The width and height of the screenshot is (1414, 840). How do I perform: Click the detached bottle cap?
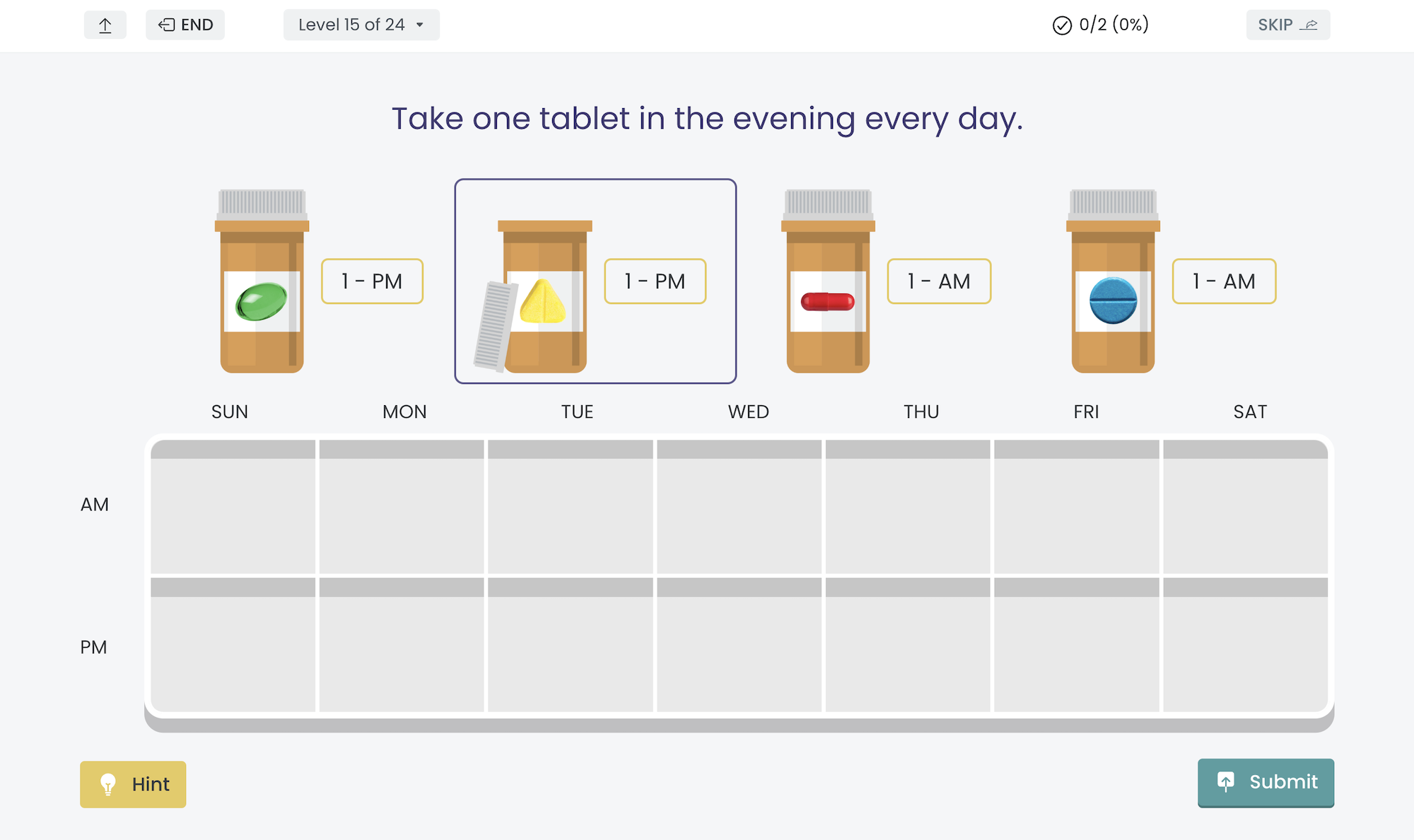(495, 326)
